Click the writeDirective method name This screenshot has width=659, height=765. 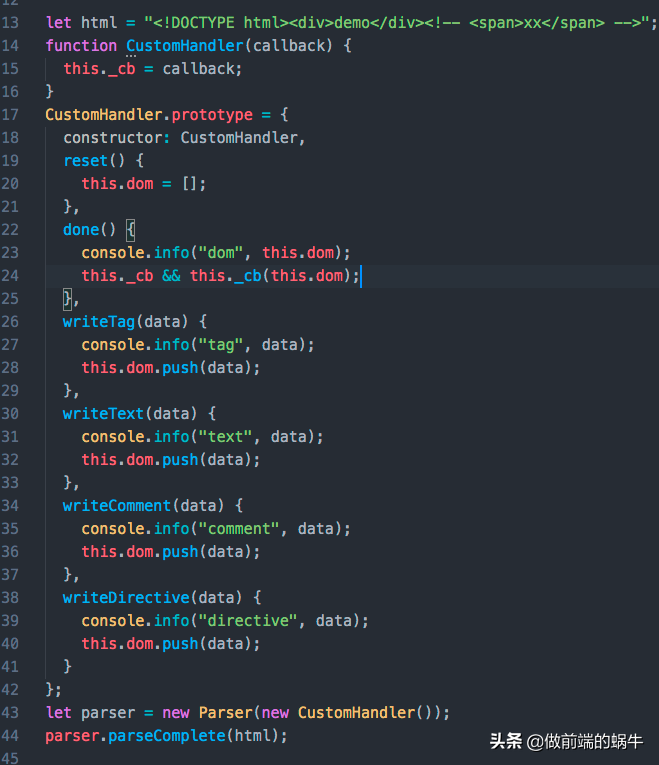point(126,598)
